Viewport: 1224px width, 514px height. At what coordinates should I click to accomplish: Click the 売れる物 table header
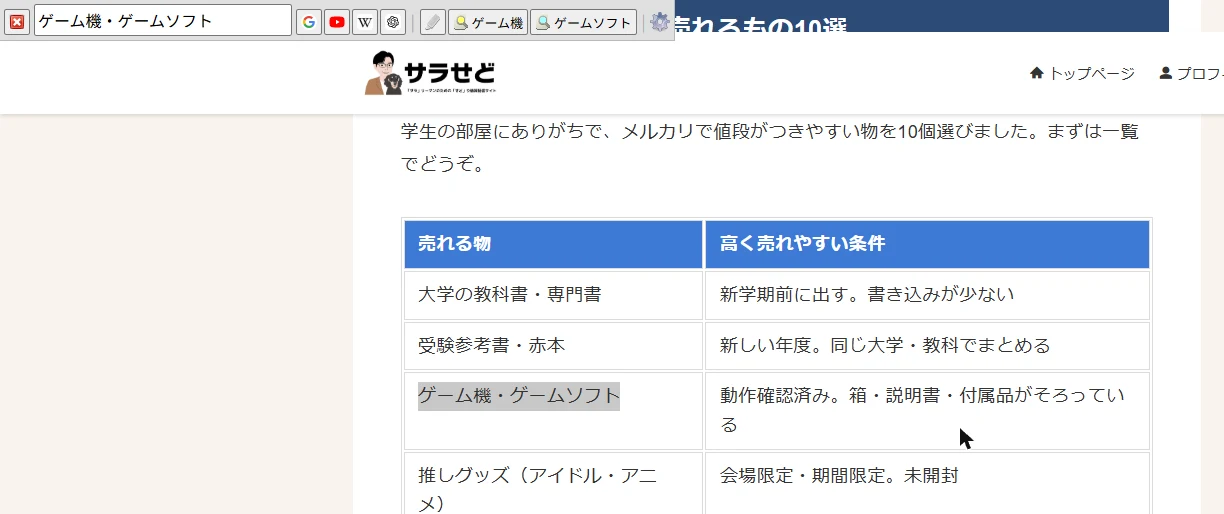pos(554,244)
